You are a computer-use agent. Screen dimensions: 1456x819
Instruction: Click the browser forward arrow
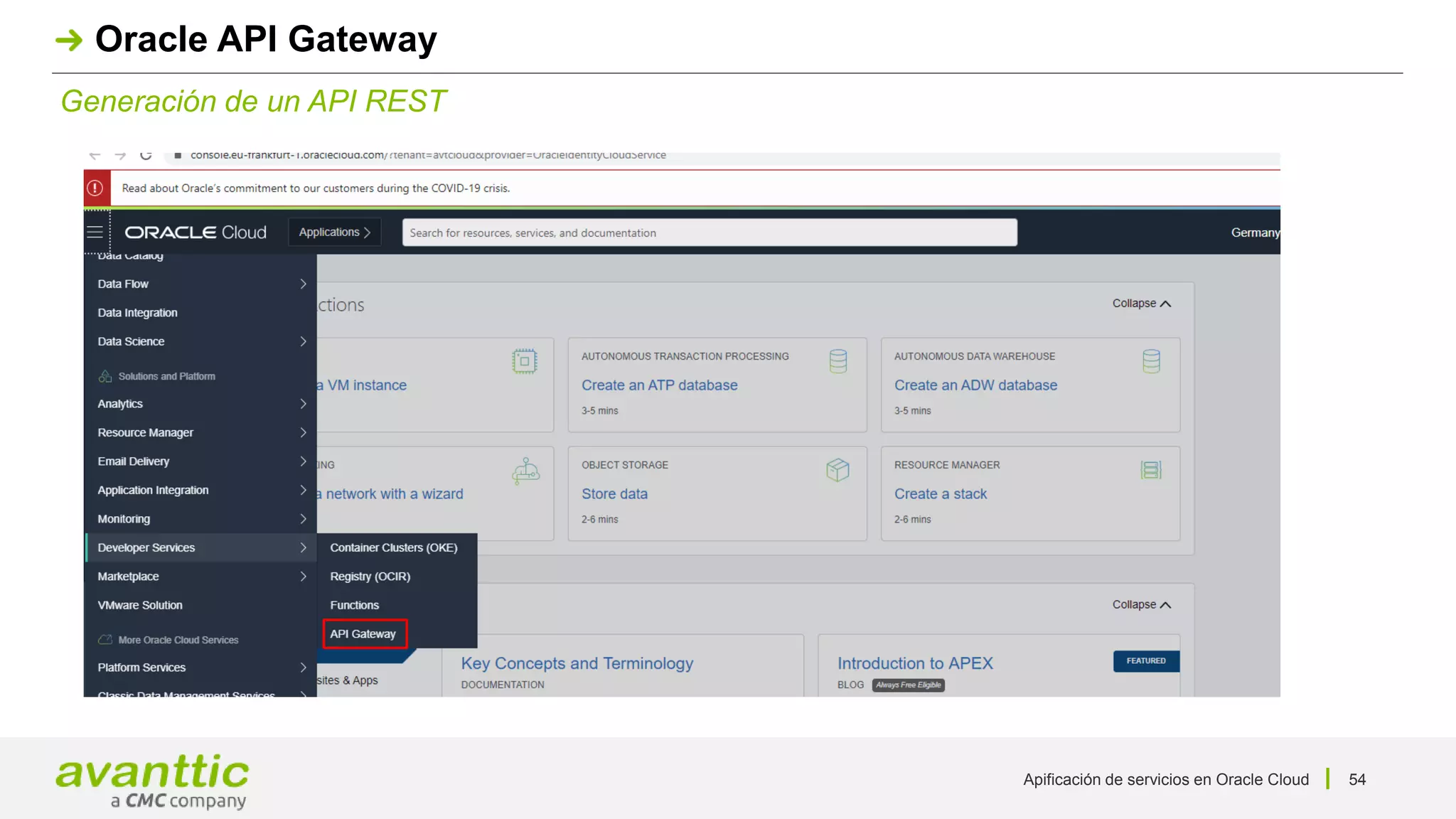[x=120, y=155]
